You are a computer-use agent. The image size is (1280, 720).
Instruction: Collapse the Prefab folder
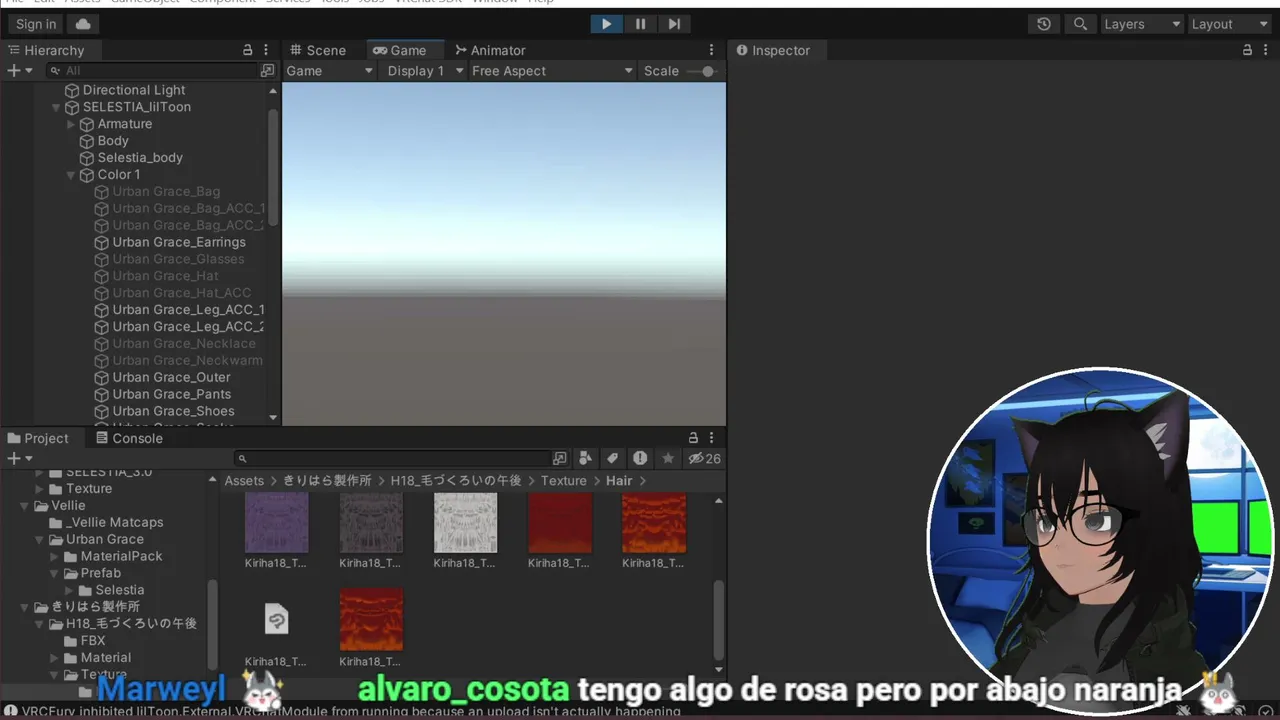[56, 574]
